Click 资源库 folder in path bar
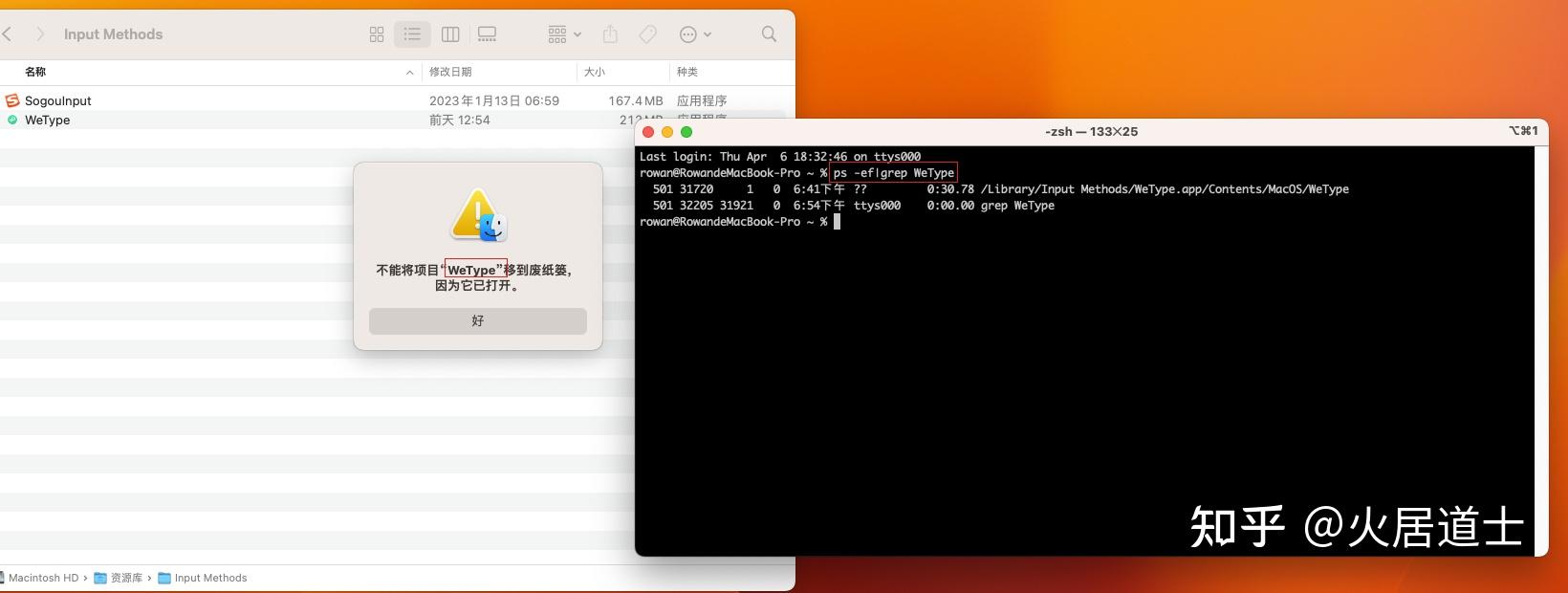Viewport: 1568px width, 593px height. point(119,578)
